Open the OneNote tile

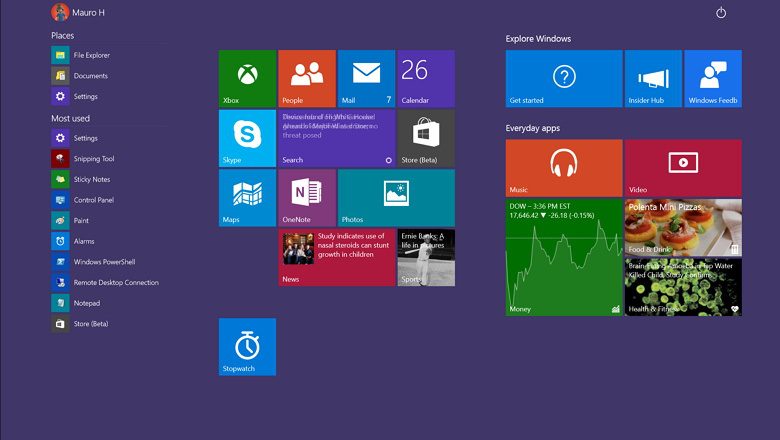[307, 198]
